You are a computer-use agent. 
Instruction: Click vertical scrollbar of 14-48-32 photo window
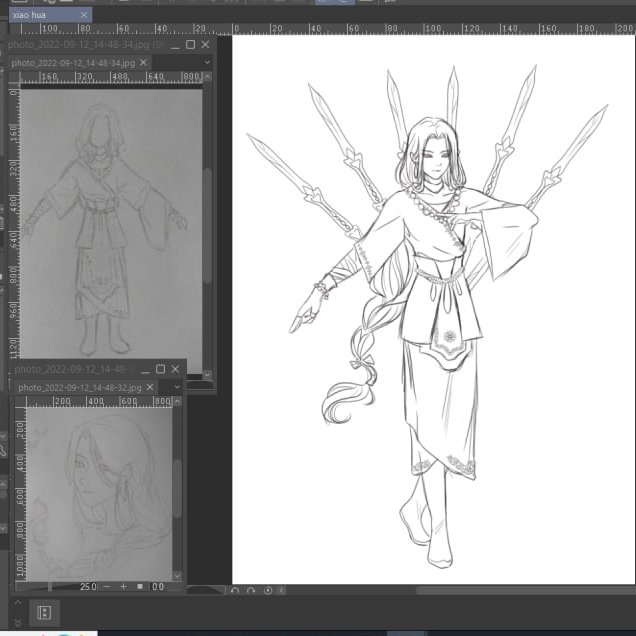click(177, 488)
